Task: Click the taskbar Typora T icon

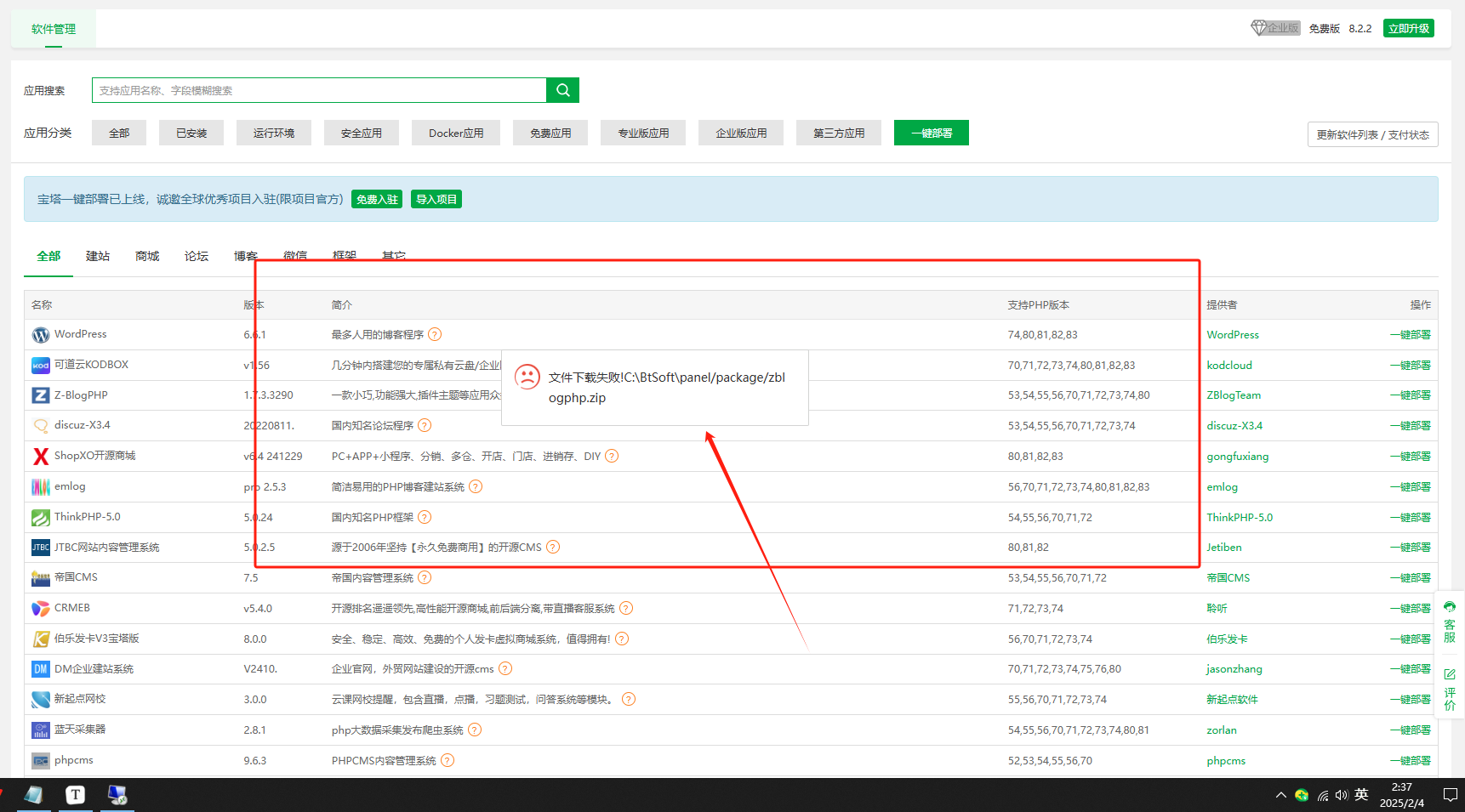Action: [x=76, y=795]
